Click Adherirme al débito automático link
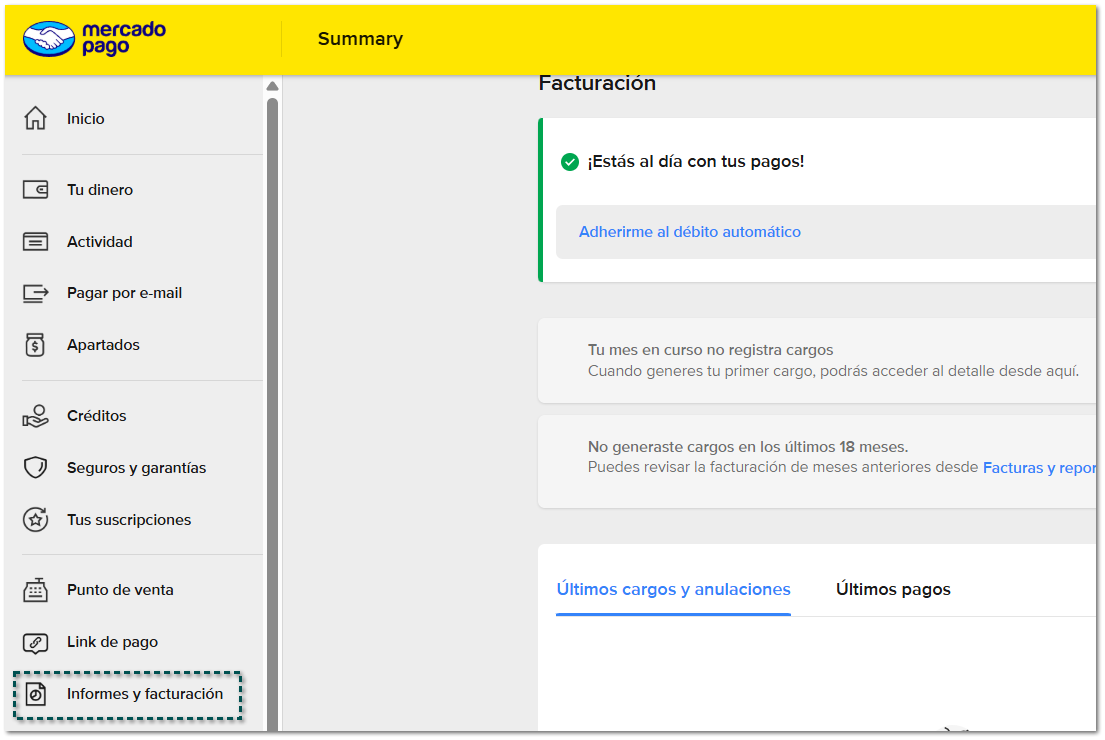The image size is (1105, 740). click(689, 232)
